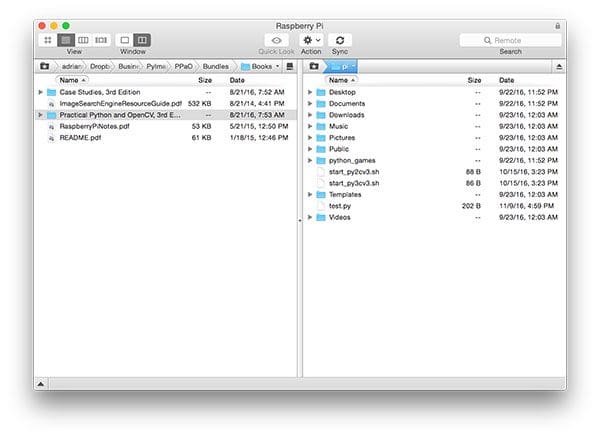Image resolution: width=600 pixels, height=438 pixels.
Task: Select start_py3cv3.sh file
Action: (435, 183)
